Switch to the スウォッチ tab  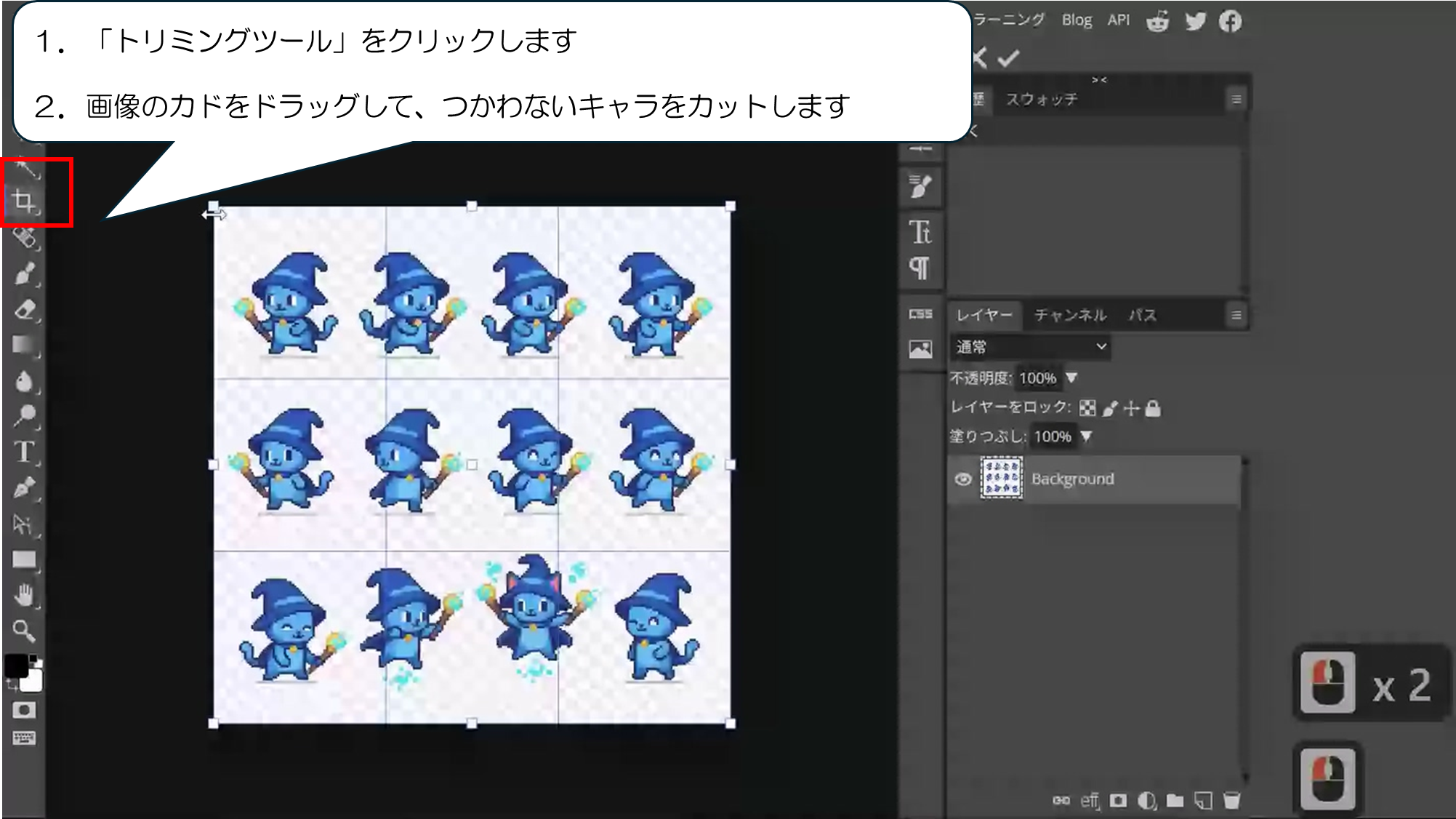[x=1041, y=100]
